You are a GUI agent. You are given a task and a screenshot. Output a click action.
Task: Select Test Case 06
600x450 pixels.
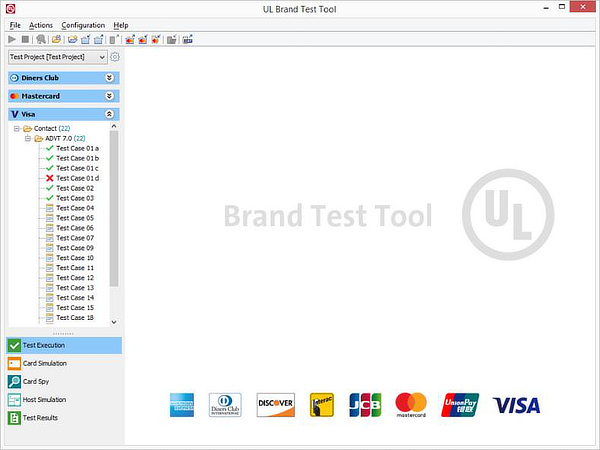(75, 228)
